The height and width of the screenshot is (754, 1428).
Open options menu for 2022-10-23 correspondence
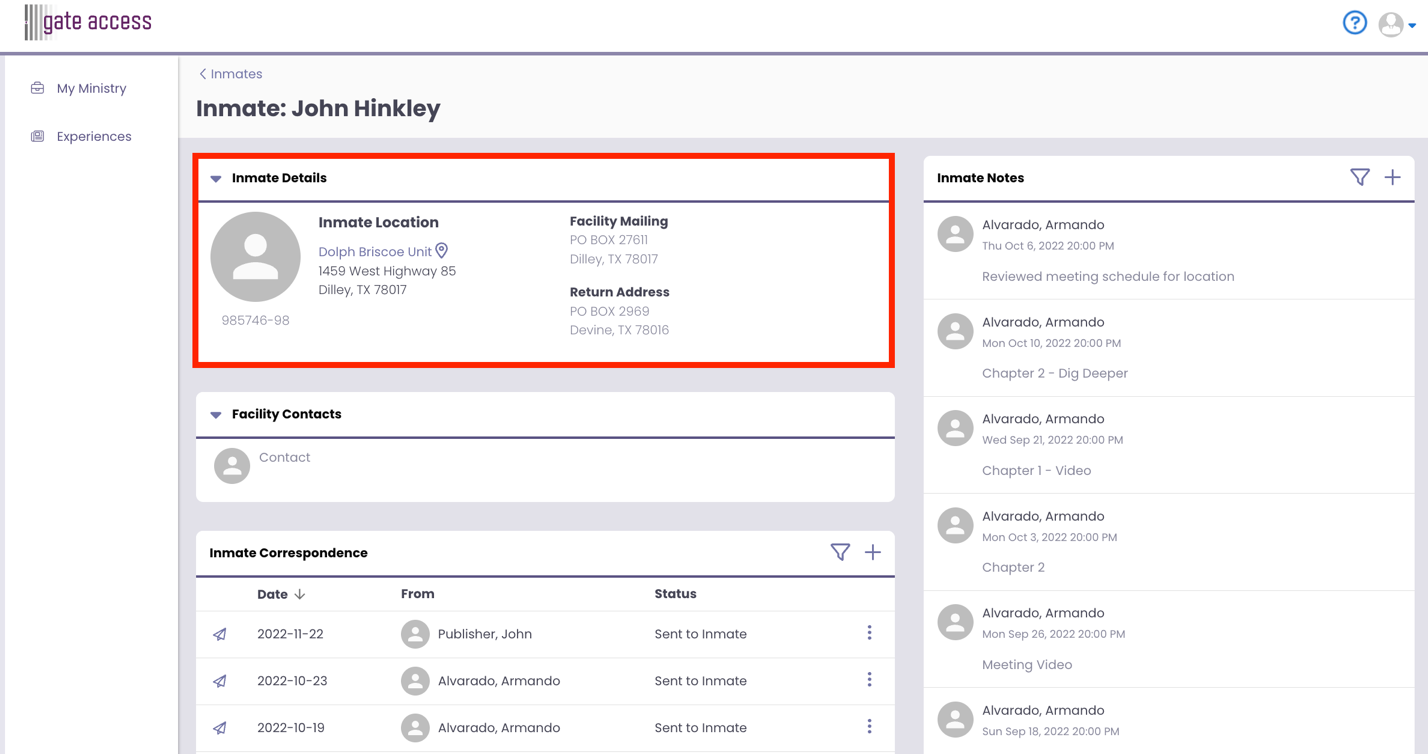869,680
